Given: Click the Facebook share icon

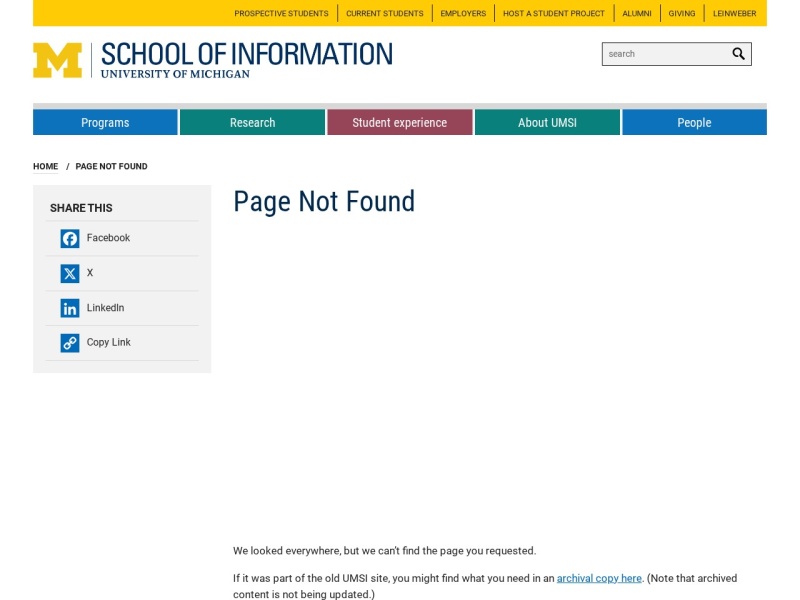Looking at the screenshot, I should coord(70,238).
